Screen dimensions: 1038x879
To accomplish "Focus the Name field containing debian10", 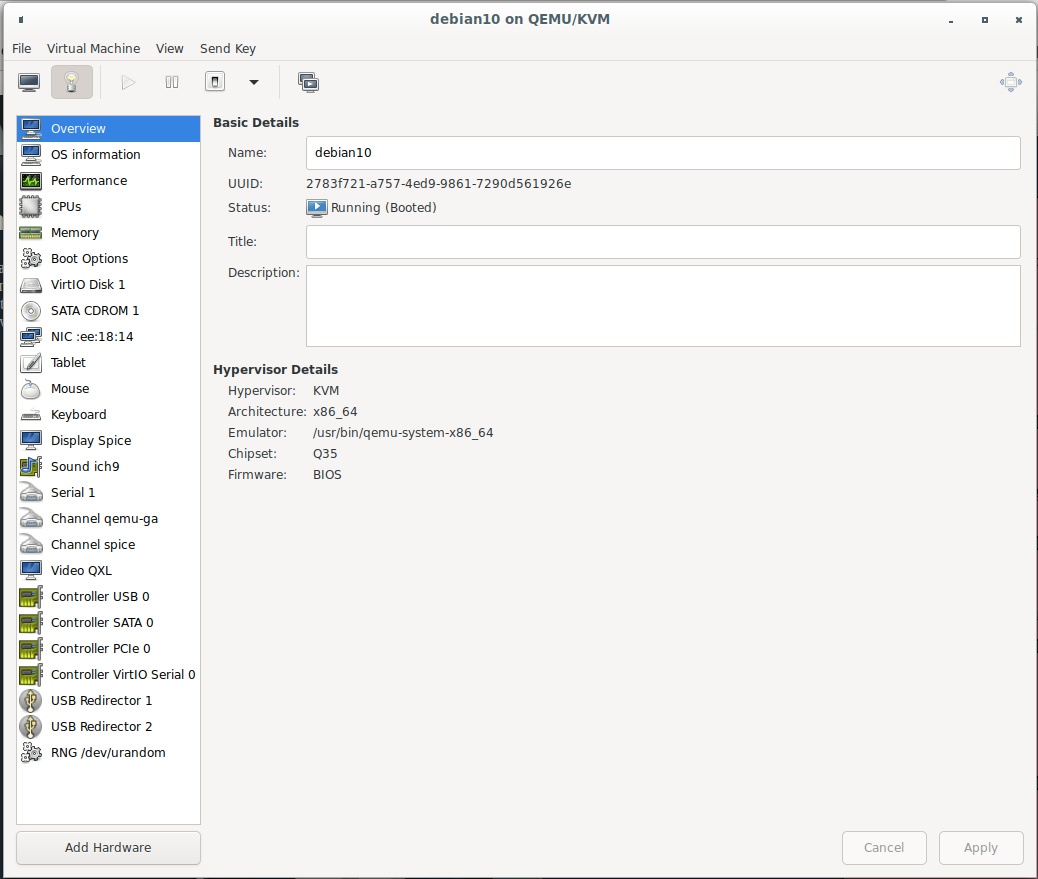I will [x=663, y=153].
